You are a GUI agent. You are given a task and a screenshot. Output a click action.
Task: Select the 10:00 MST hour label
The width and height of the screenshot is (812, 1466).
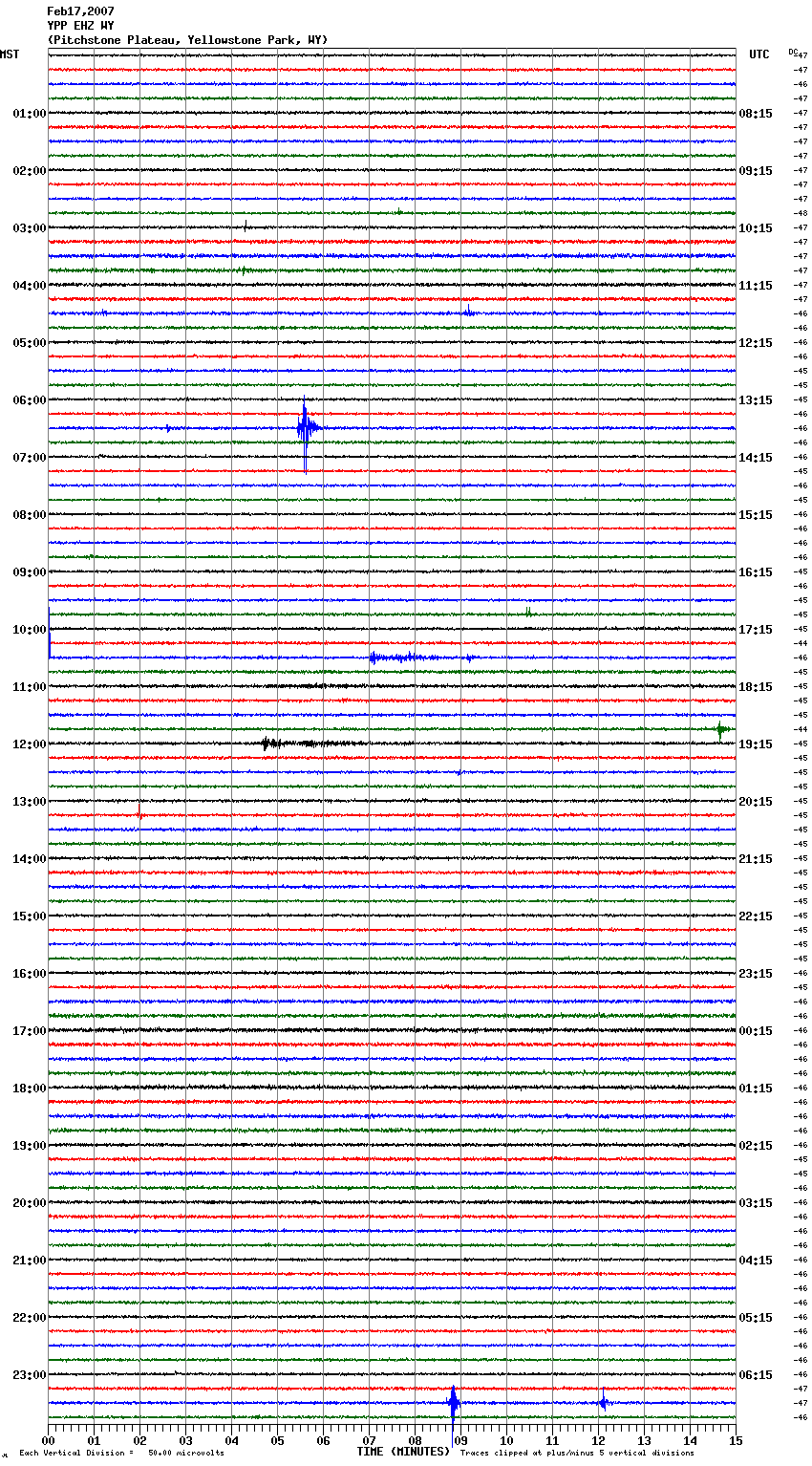pos(30,630)
